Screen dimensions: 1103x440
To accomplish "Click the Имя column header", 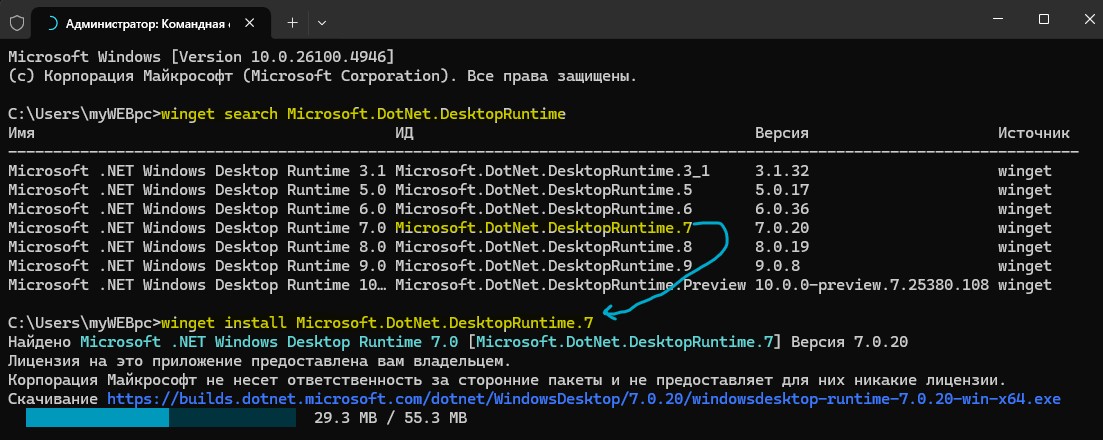I will tap(22, 132).
